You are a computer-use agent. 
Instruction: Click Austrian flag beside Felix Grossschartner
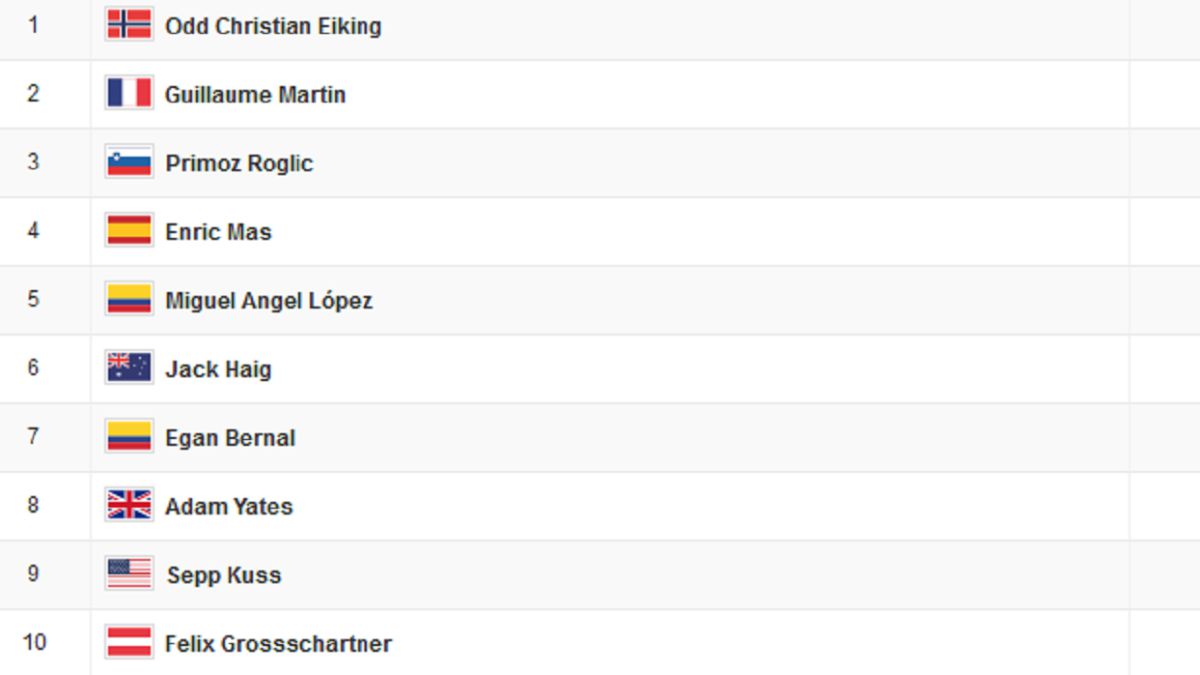(129, 642)
